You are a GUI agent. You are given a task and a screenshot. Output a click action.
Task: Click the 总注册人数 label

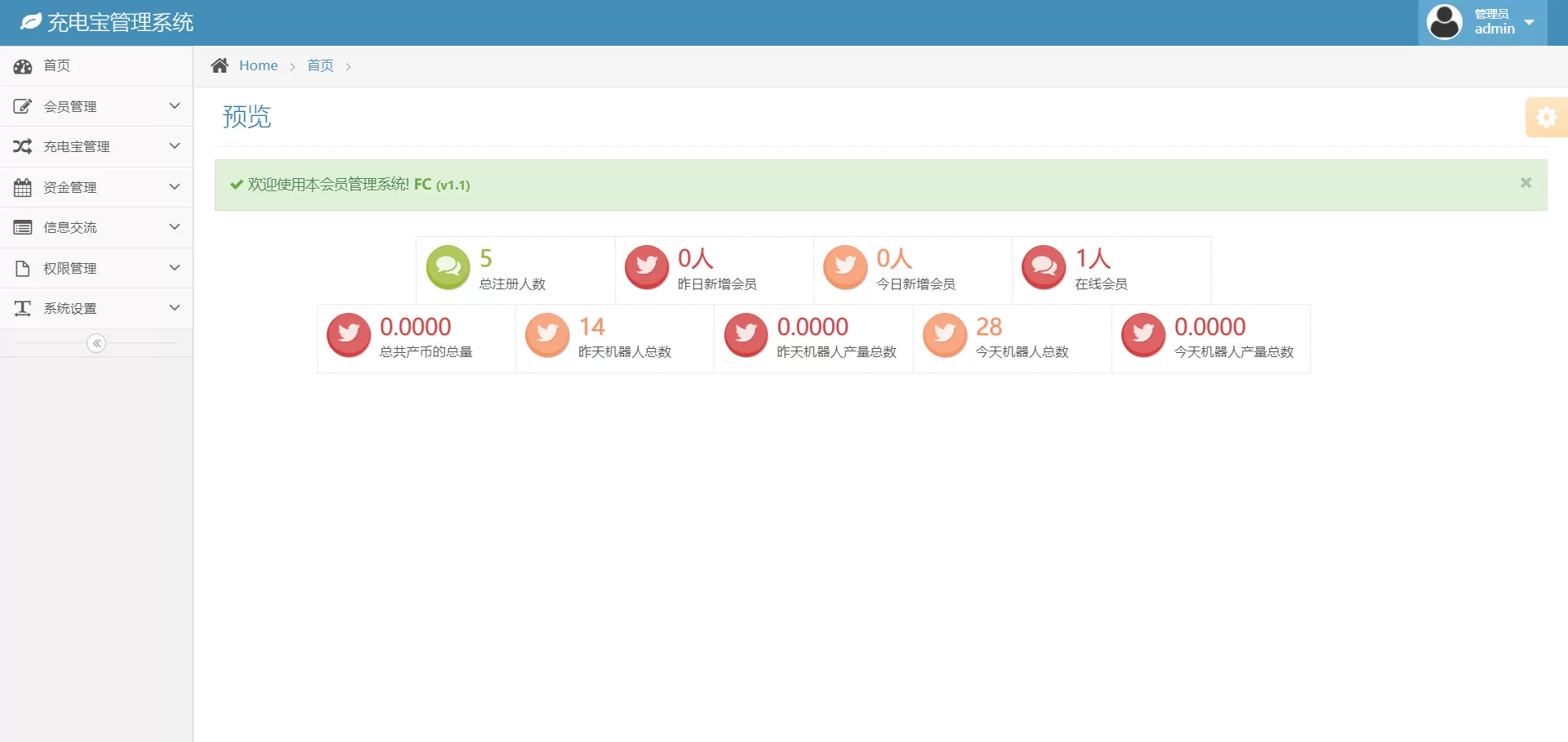(x=512, y=284)
